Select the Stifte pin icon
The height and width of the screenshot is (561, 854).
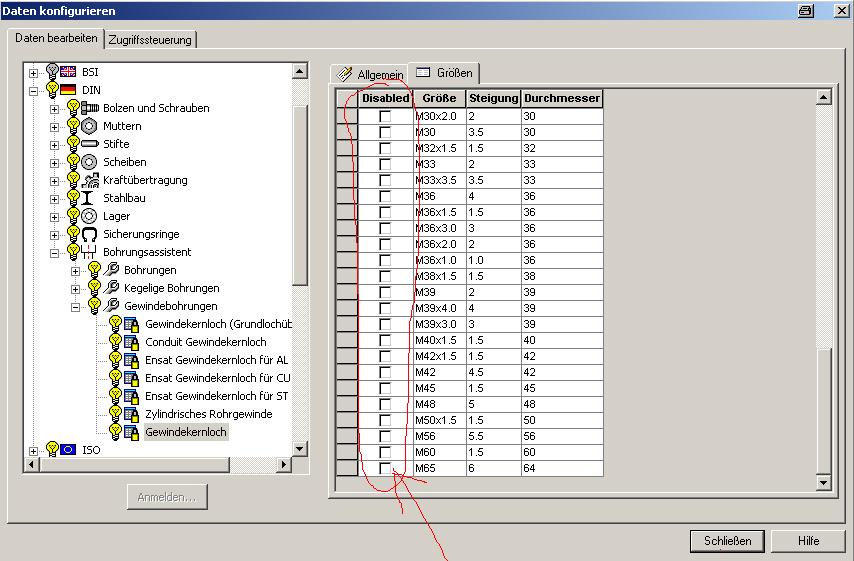[x=89, y=144]
